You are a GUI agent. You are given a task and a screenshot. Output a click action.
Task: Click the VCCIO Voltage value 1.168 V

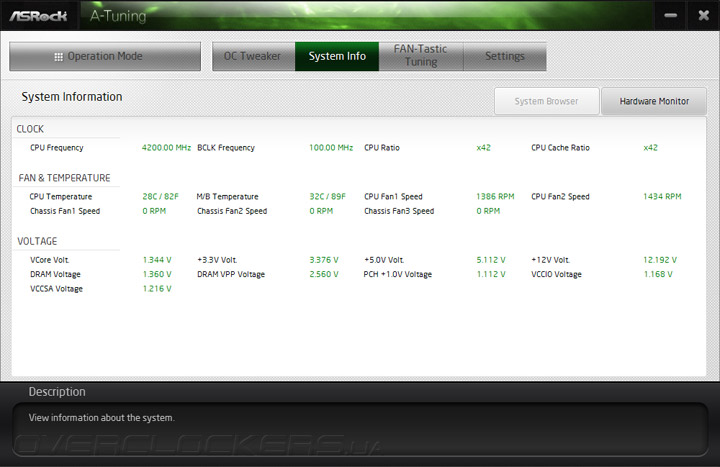point(658,274)
